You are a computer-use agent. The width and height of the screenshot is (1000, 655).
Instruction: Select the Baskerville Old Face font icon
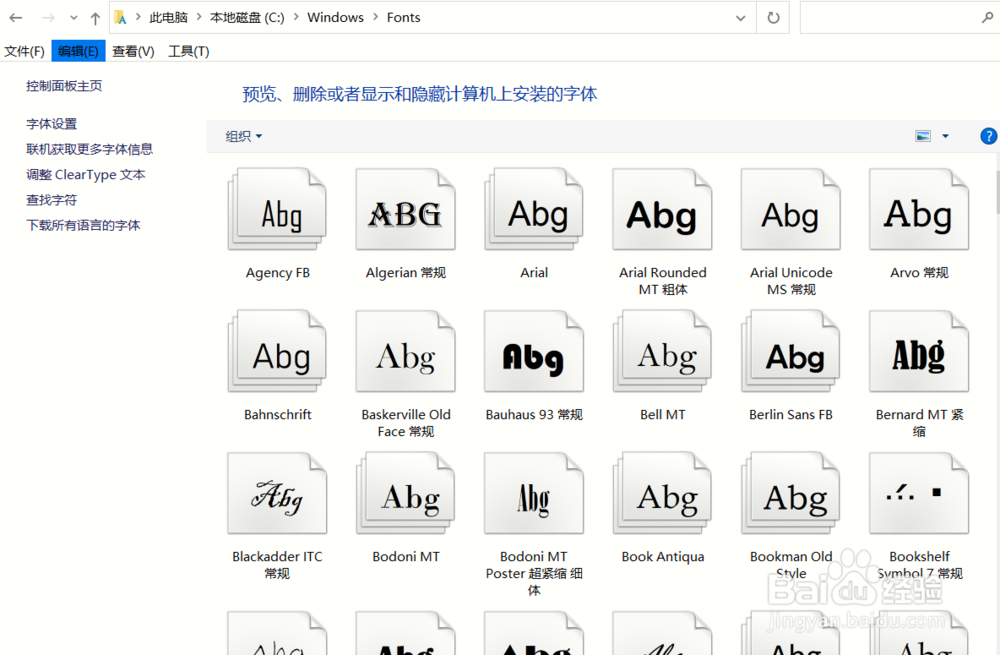point(406,351)
